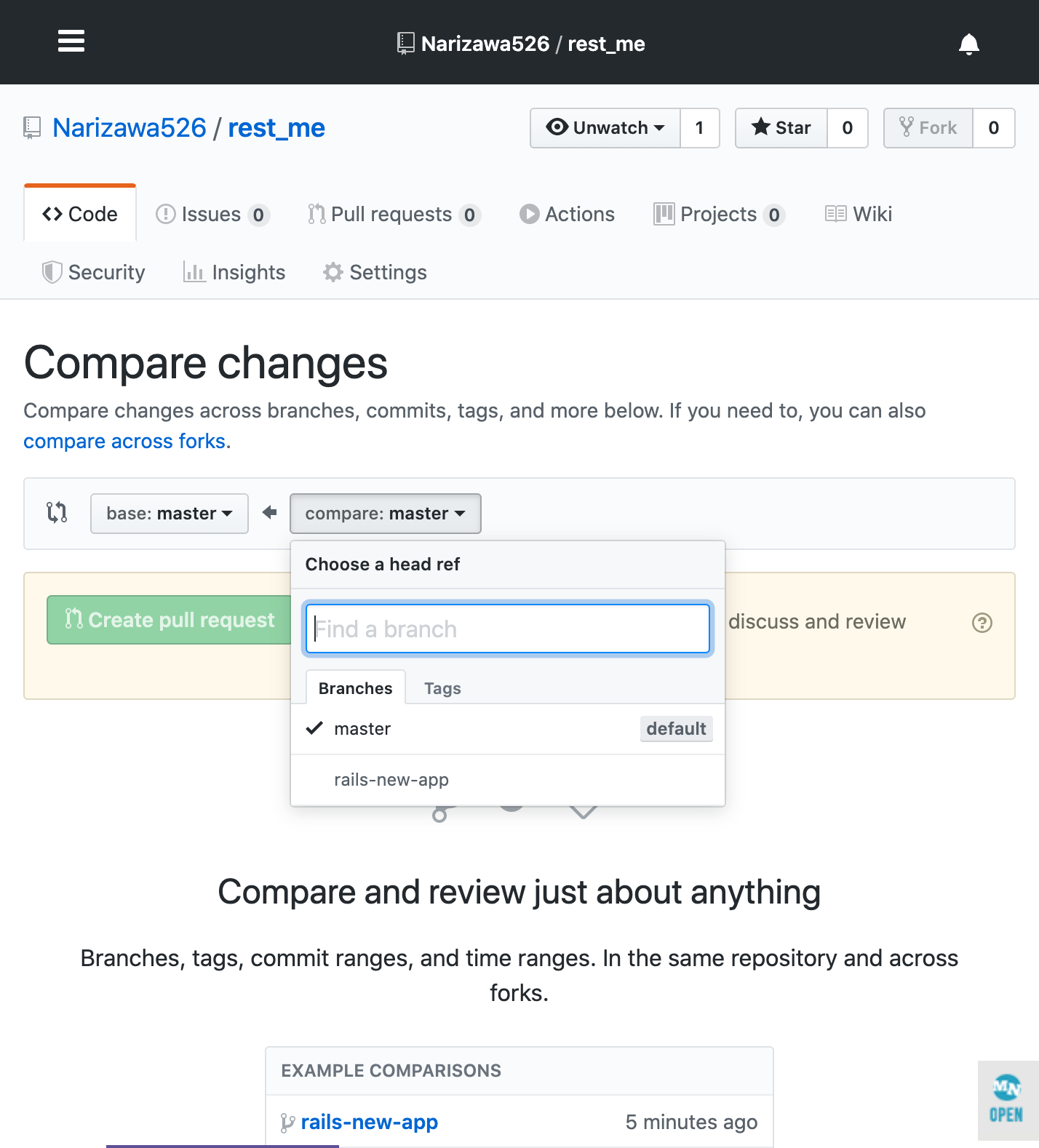Click the Fork button

coord(928,128)
